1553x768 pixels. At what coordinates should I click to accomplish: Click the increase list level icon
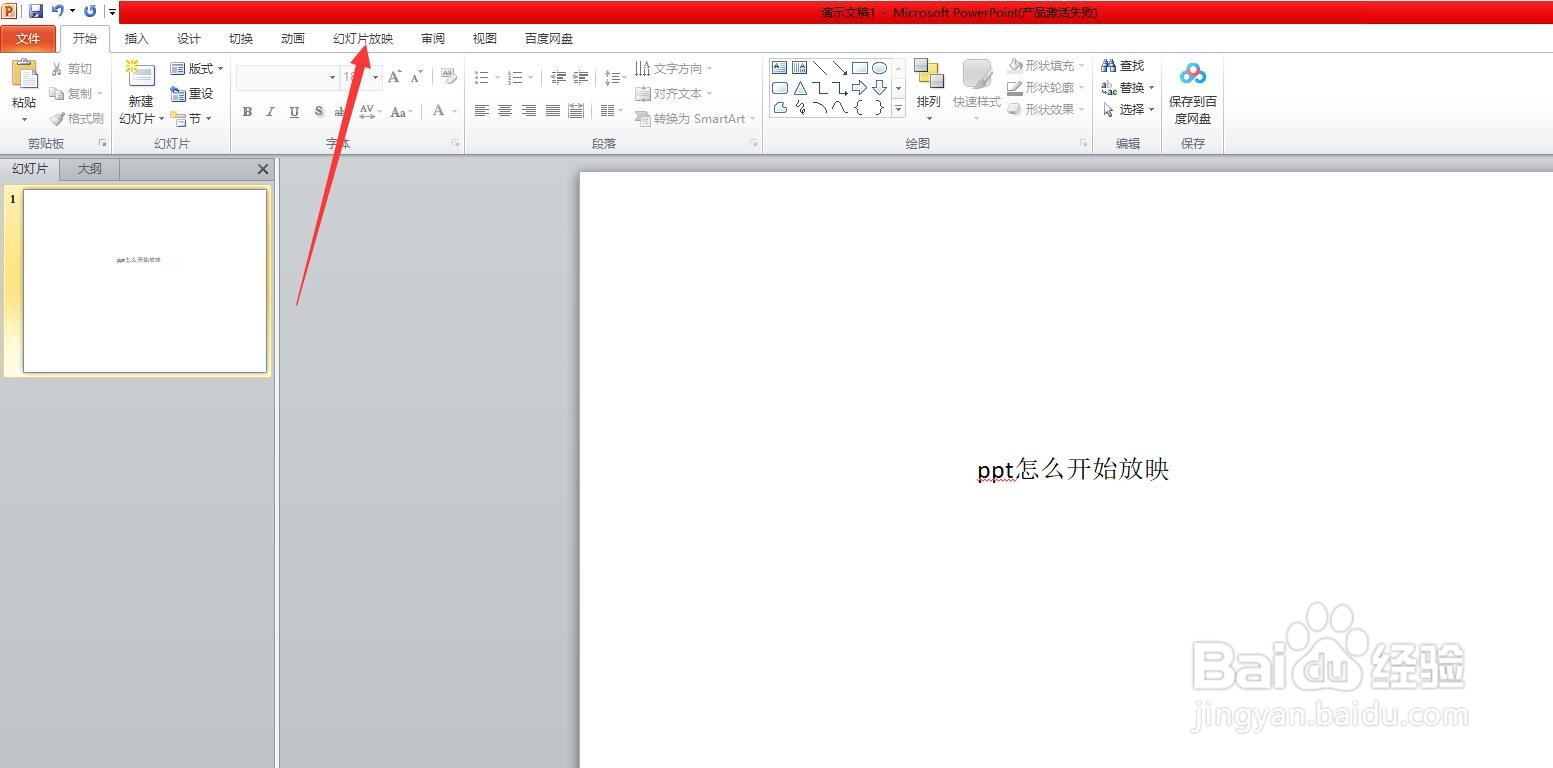coord(582,77)
